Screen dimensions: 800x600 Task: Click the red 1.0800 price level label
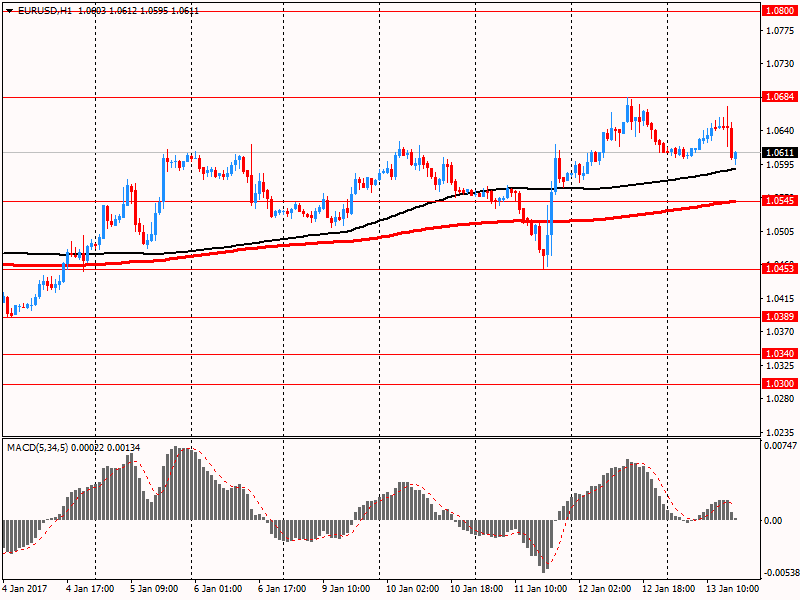pyautogui.click(x=778, y=10)
